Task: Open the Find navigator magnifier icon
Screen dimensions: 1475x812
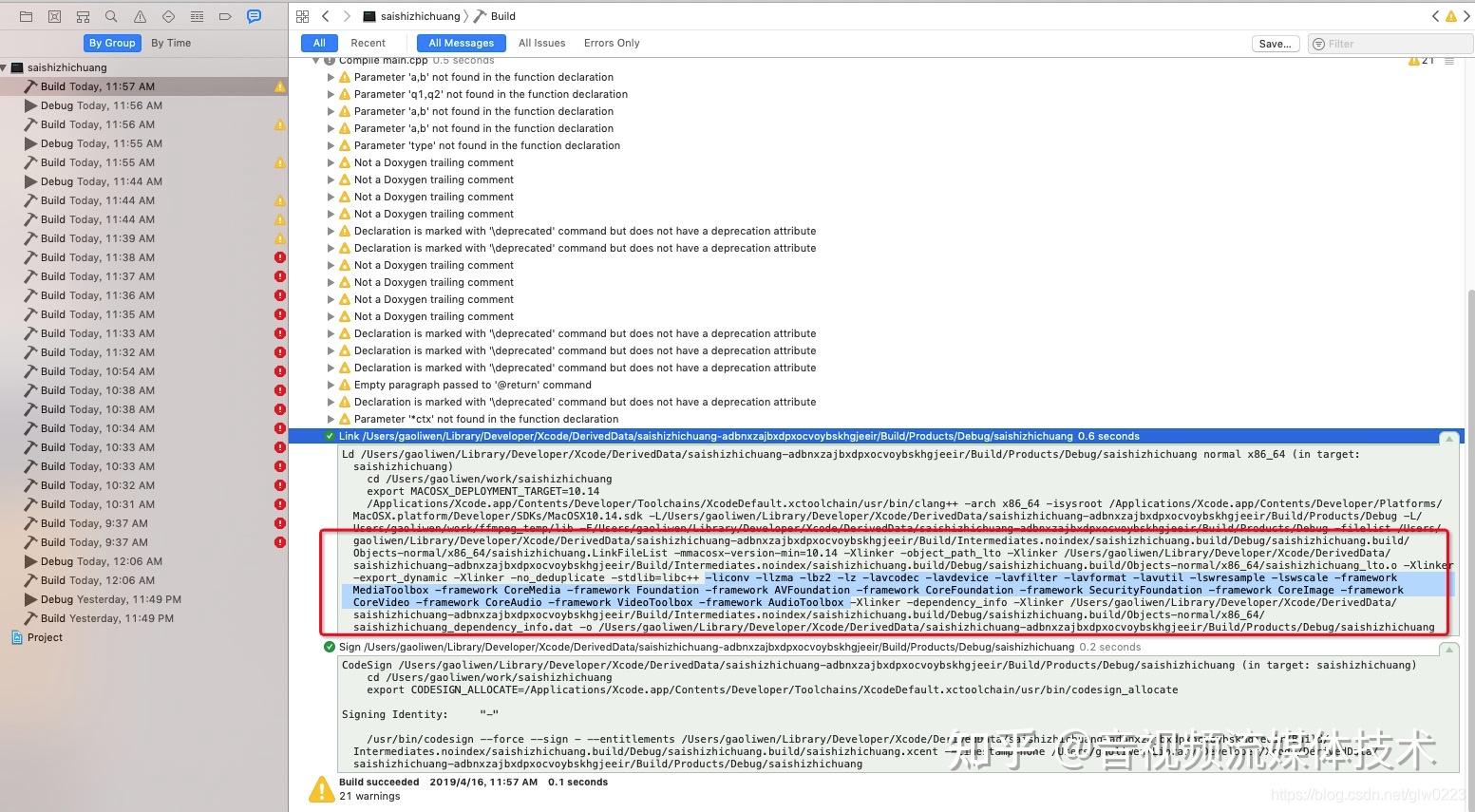Action: 111,16
